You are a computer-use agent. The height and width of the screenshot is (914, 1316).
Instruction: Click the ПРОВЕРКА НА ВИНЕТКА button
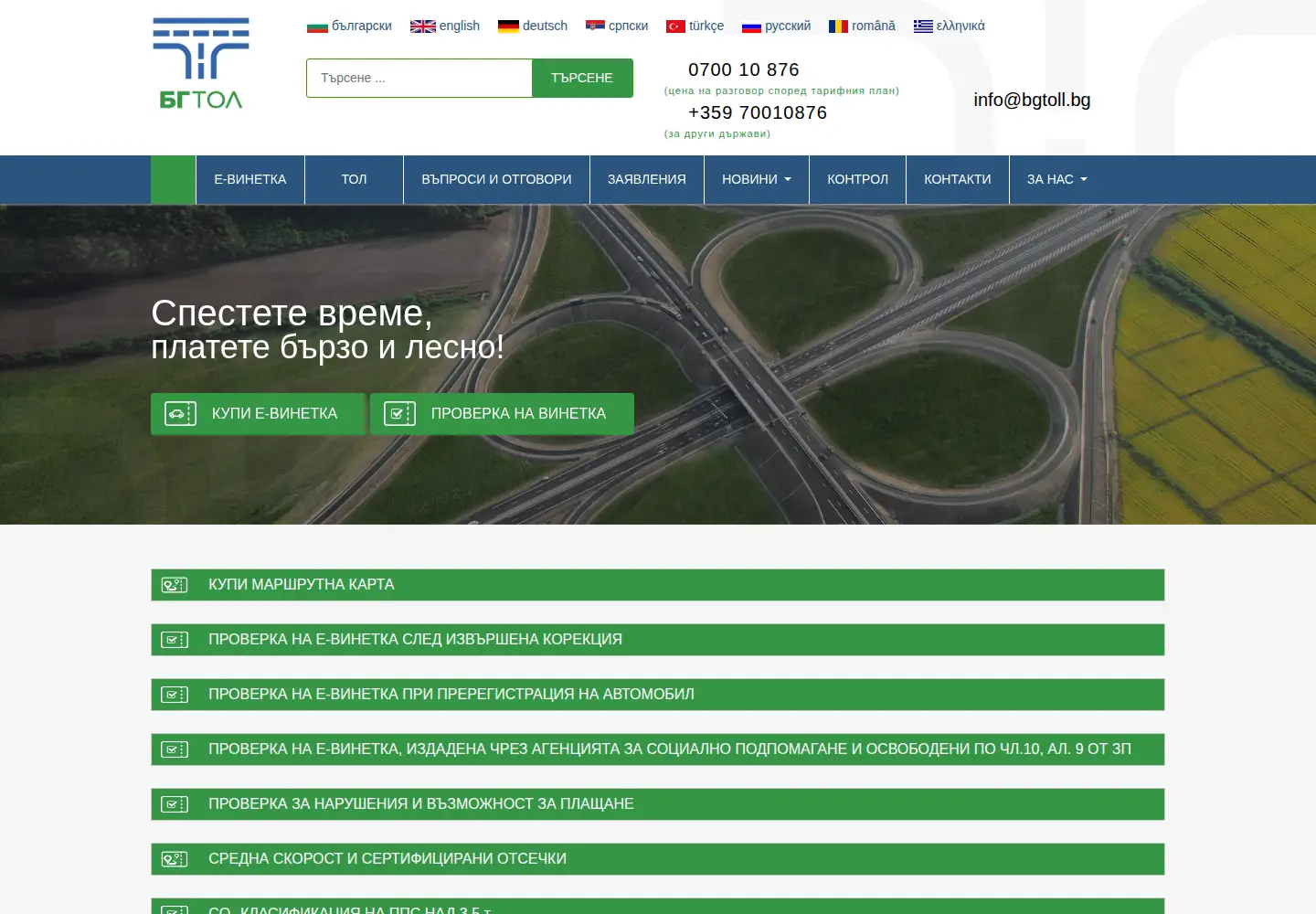pyautogui.click(x=502, y=414)
